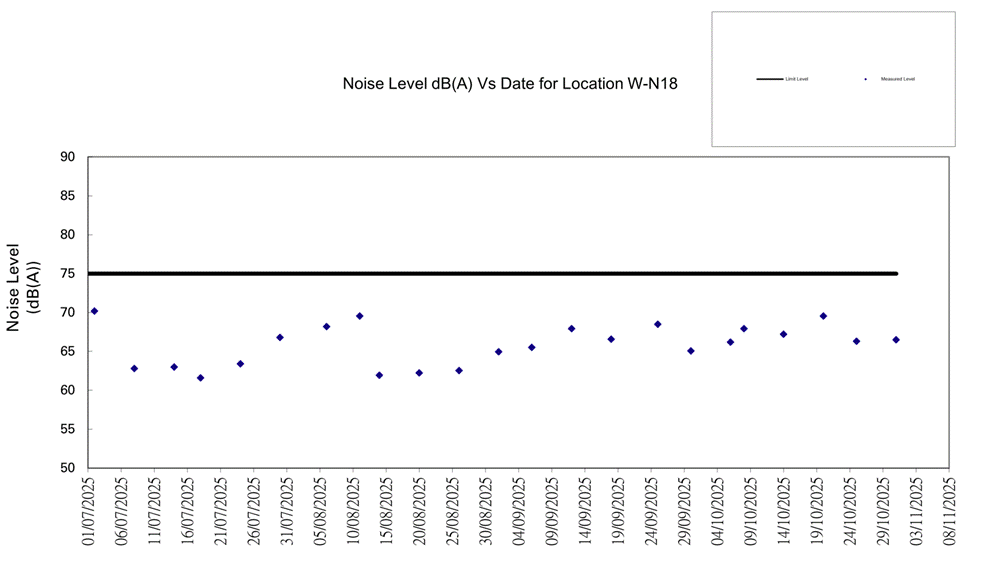This screenshot has height=585, width=984.
Task: Select the Measured Level legend entry
Action: (x=892, y=79)
